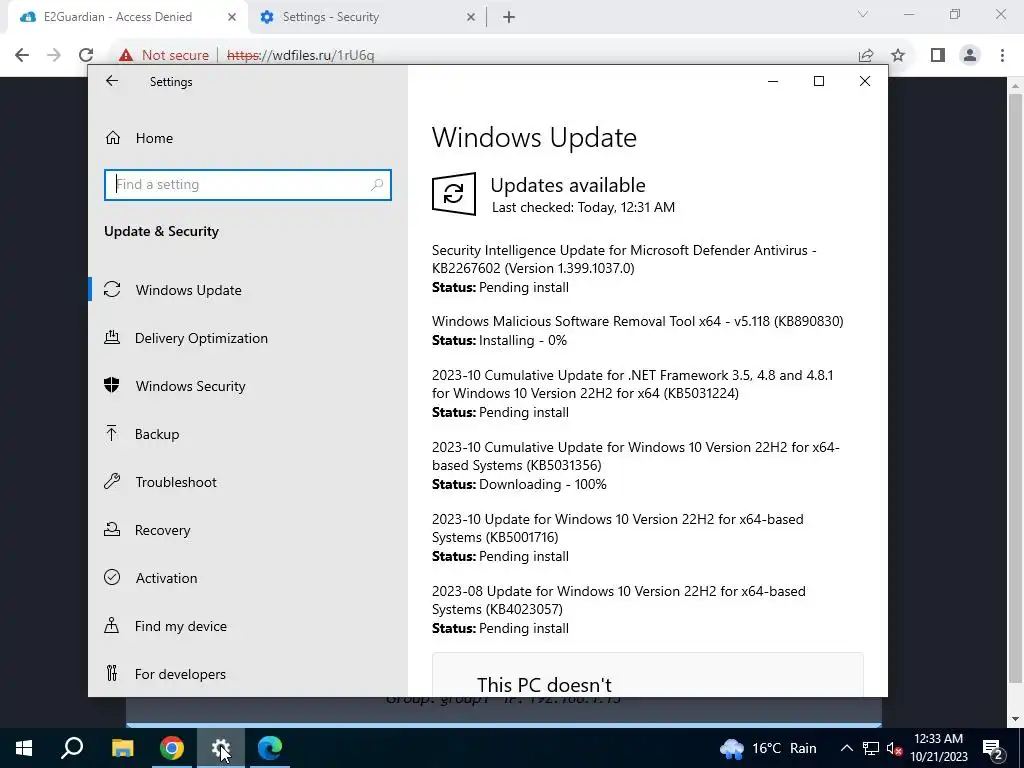Go back in Chrome browser
The height and width of the screenshot is (768, 1024).
pyautogui.click(x=22, y=55)
